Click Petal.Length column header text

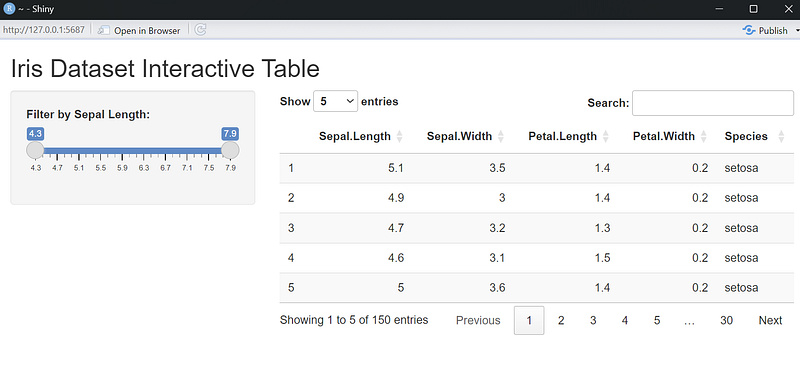click(562, 136)
